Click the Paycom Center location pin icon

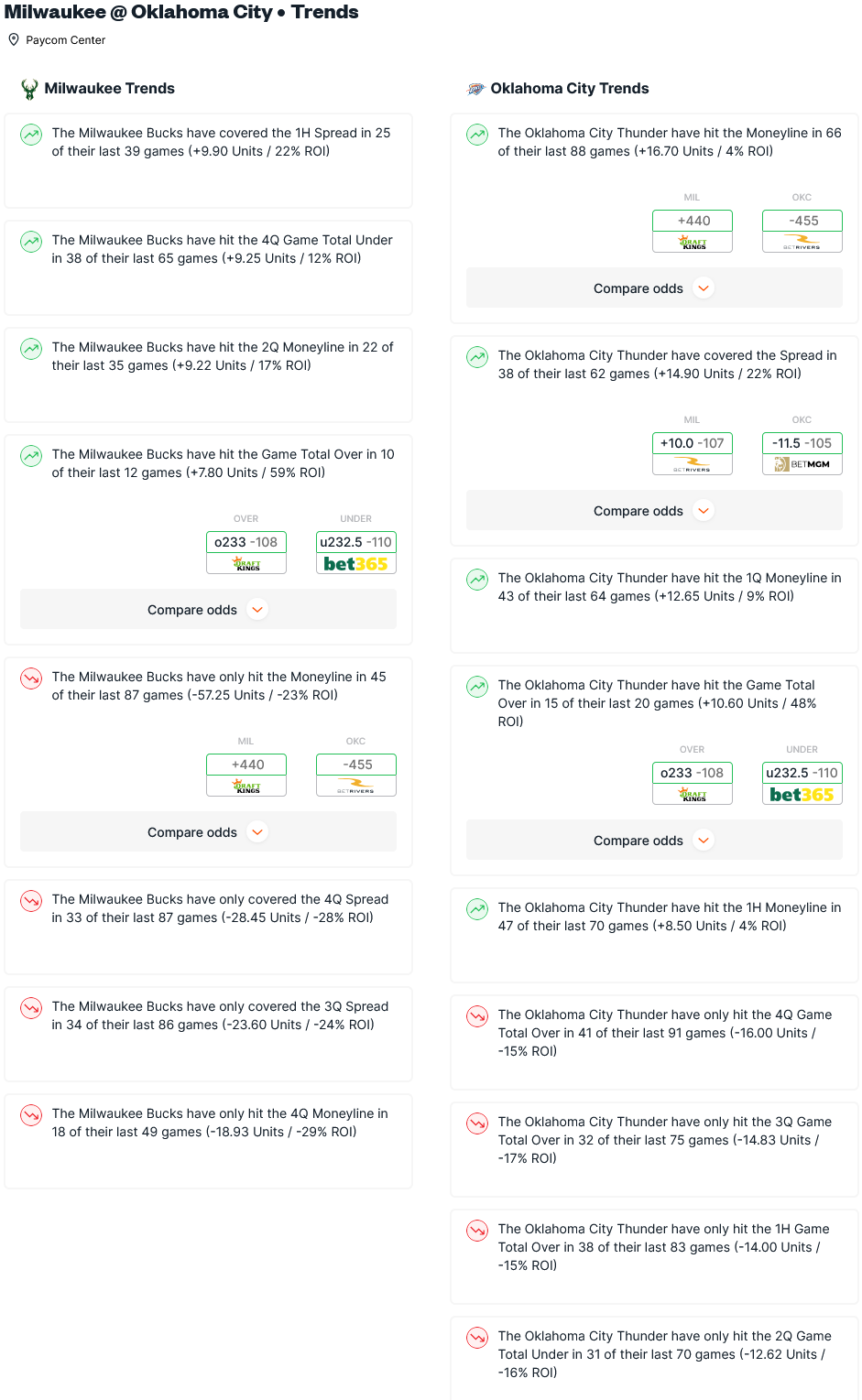tap(14, 39)
